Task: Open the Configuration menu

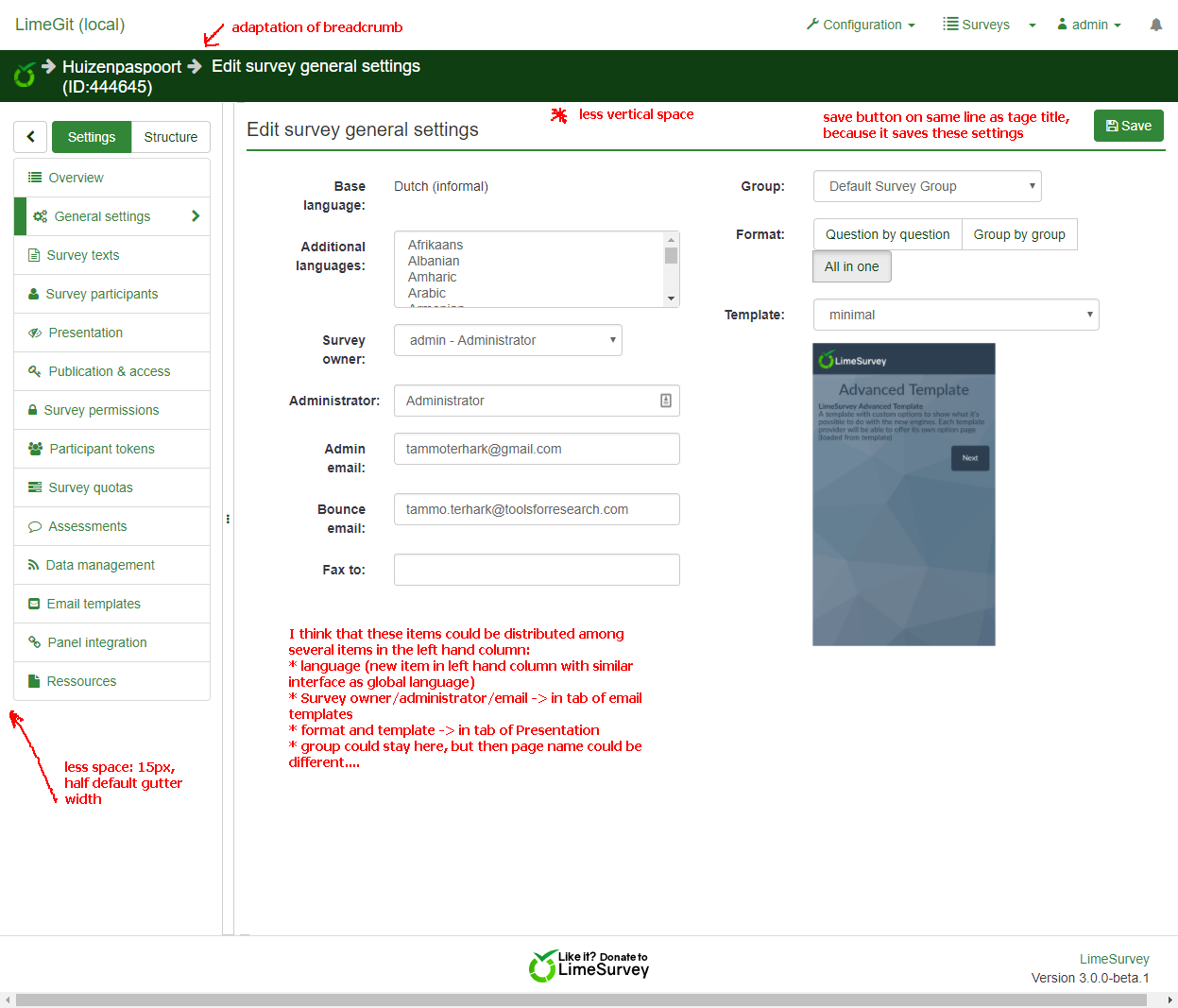Action: (x=861, y=25)
